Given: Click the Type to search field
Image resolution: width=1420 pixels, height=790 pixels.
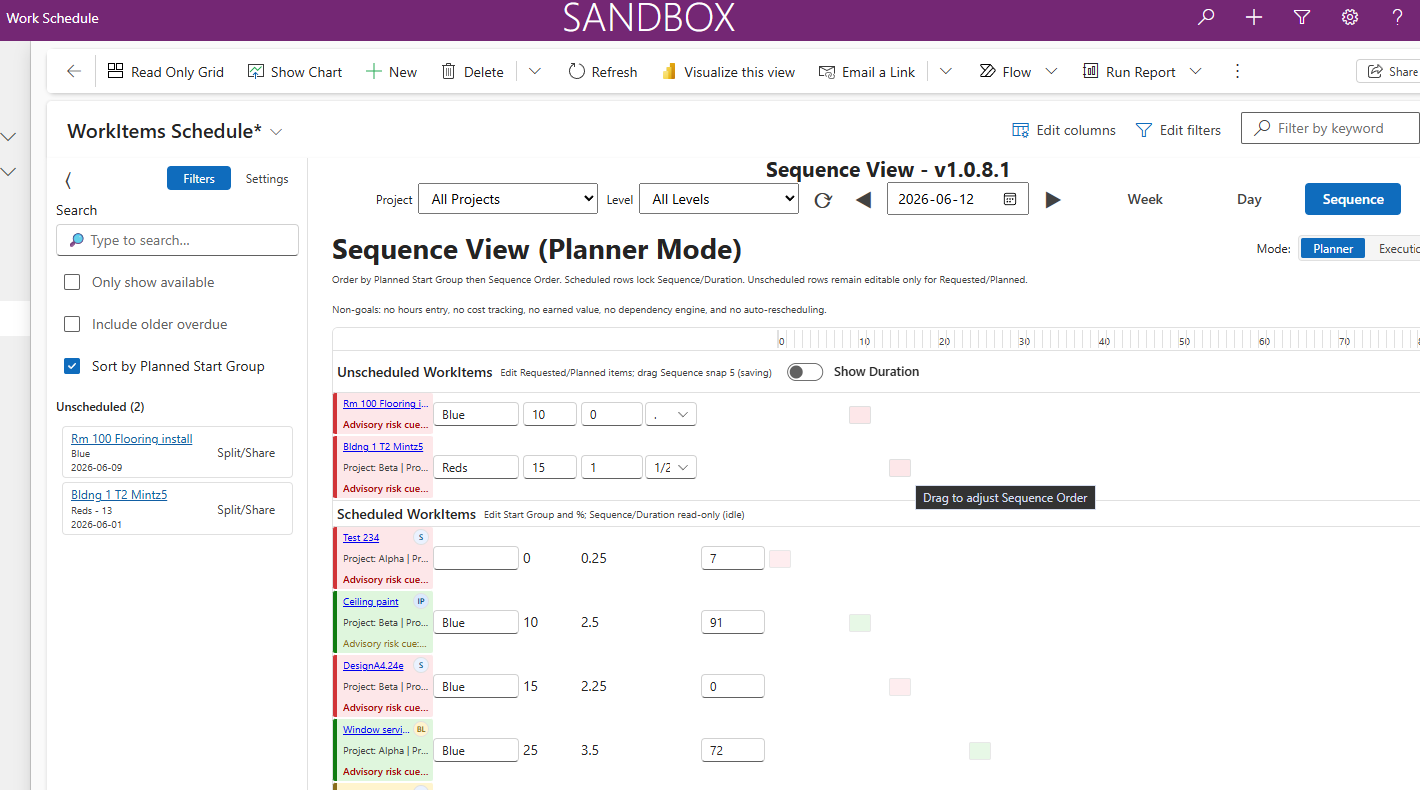Looking at the screenshot, I should click(x=177, y=240).
